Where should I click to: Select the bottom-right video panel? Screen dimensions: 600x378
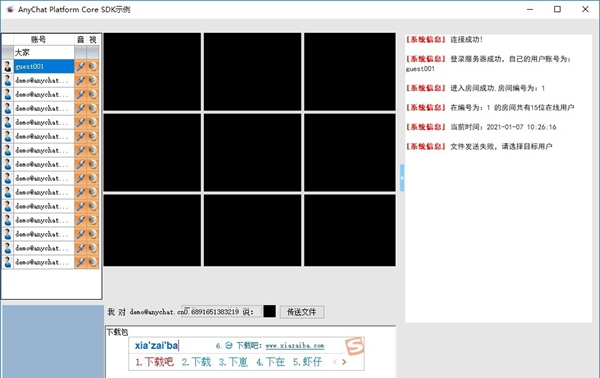350,230
